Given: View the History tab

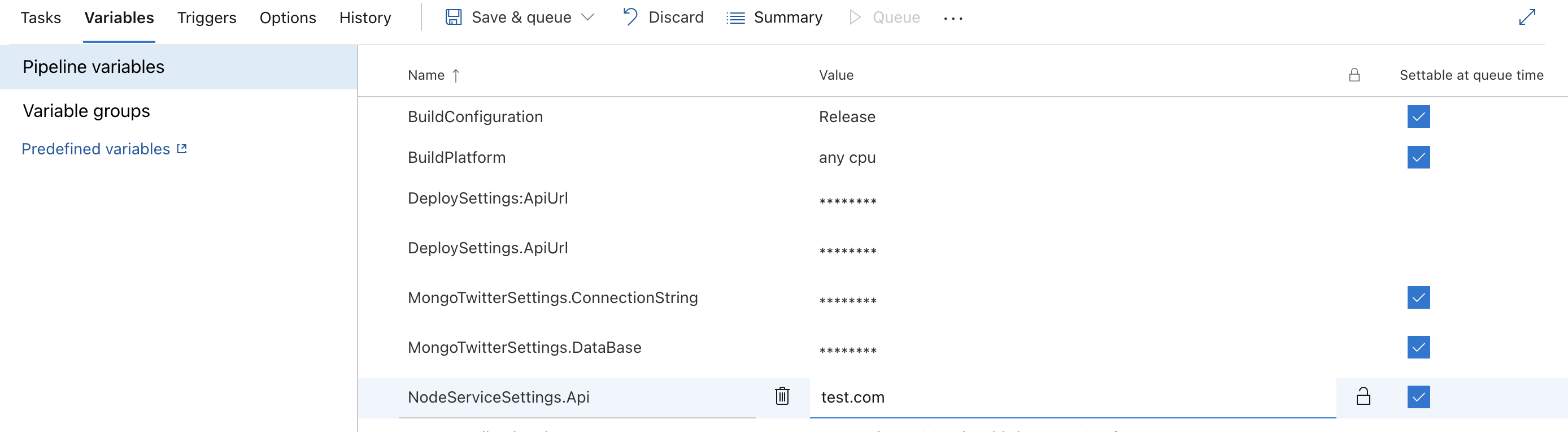Looking at the screenshot, I should pos(365,18).
